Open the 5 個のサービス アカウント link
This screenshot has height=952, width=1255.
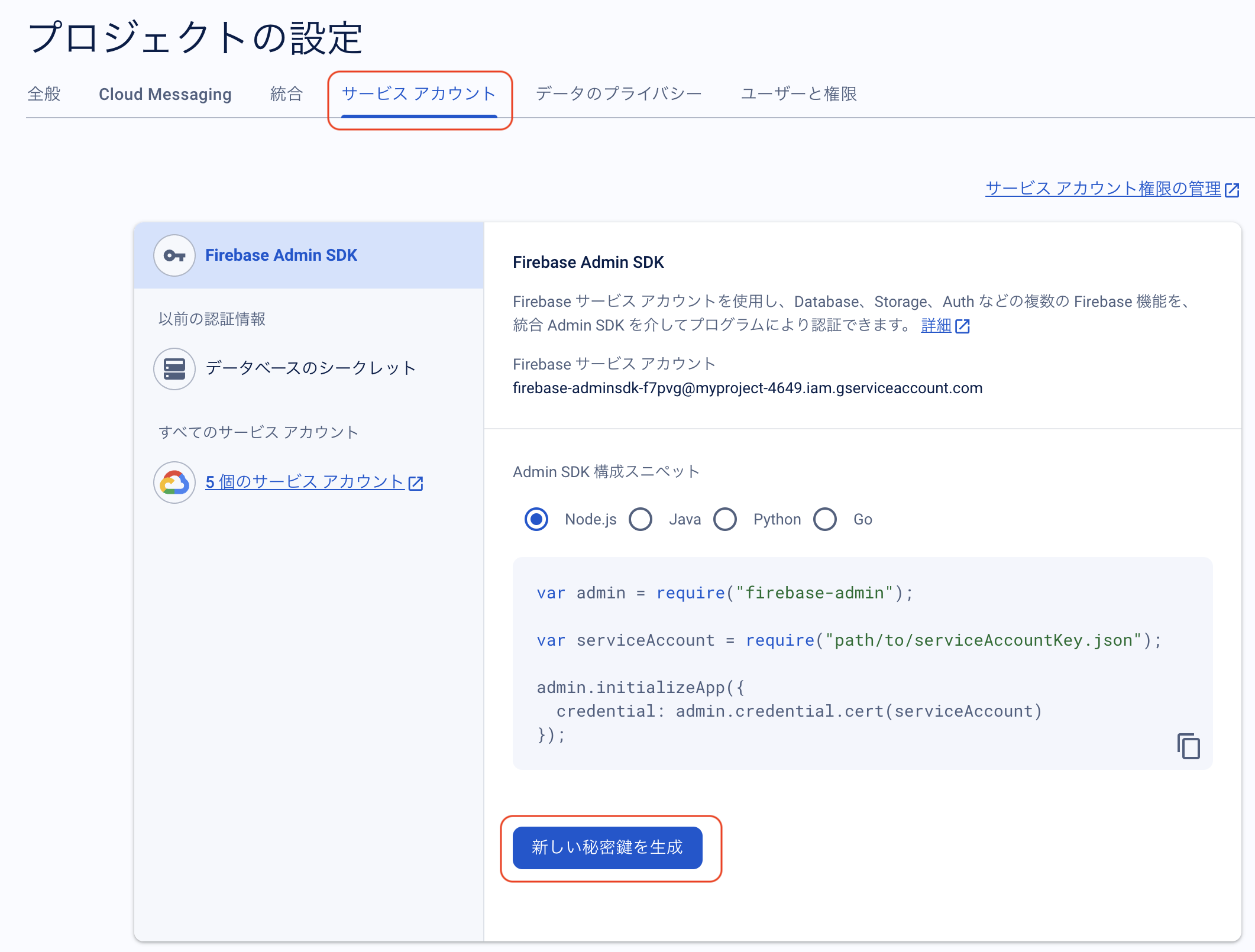tap(303, 481)
